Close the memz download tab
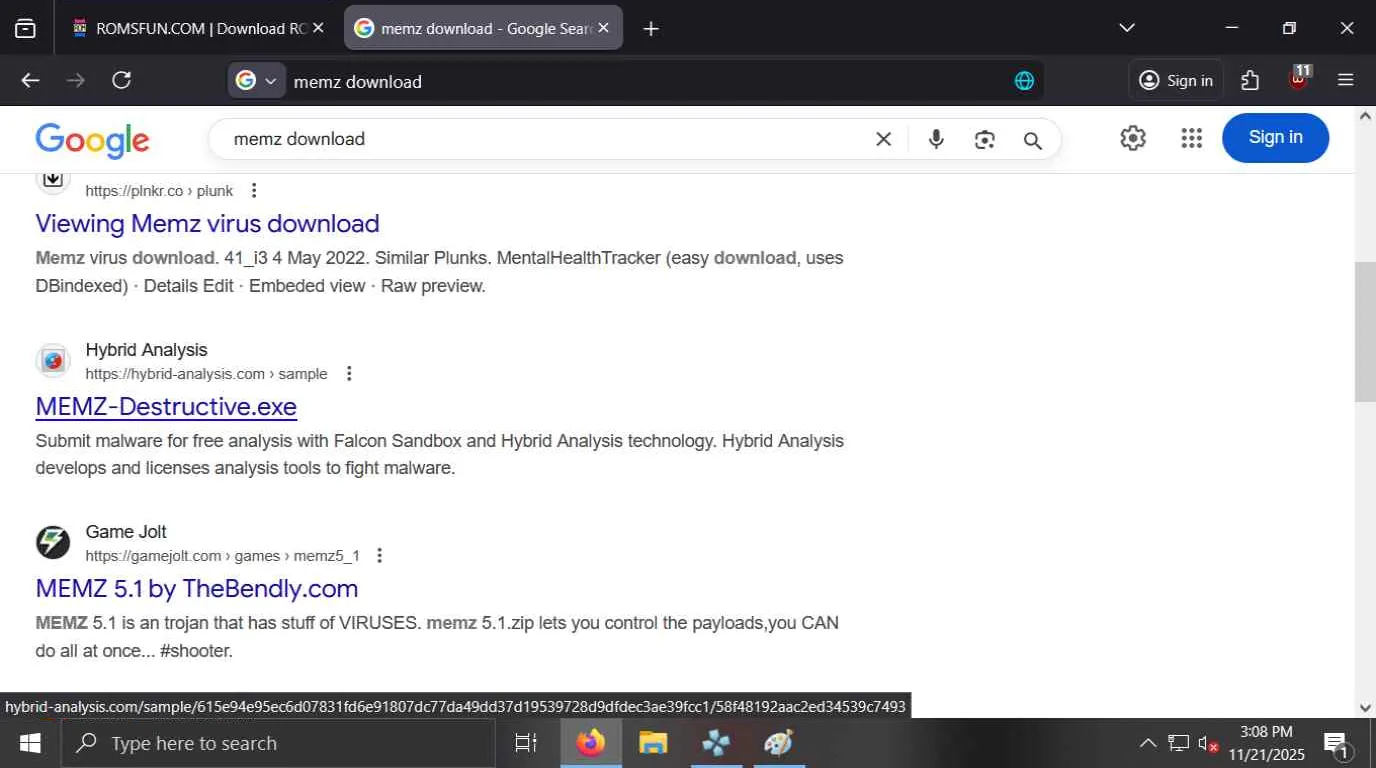1376x768 pixels. tap(603, 28)
